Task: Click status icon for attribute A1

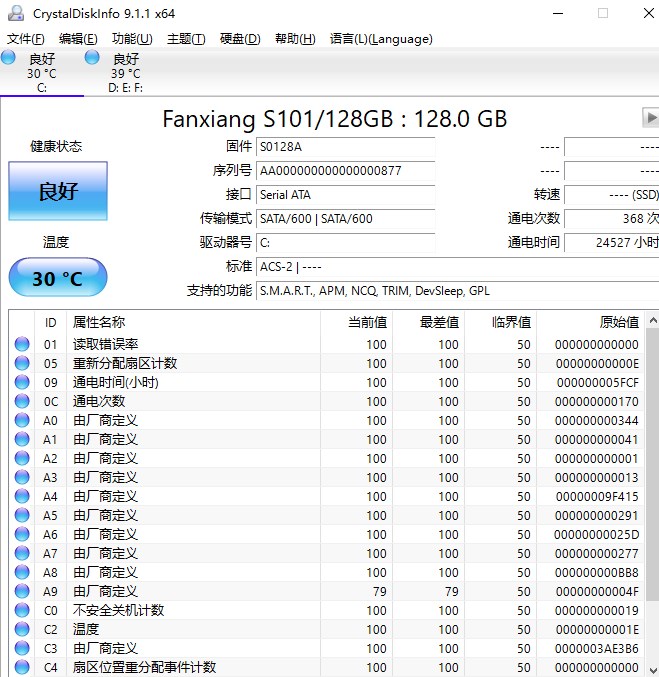Action: click(x=22, y=439)
